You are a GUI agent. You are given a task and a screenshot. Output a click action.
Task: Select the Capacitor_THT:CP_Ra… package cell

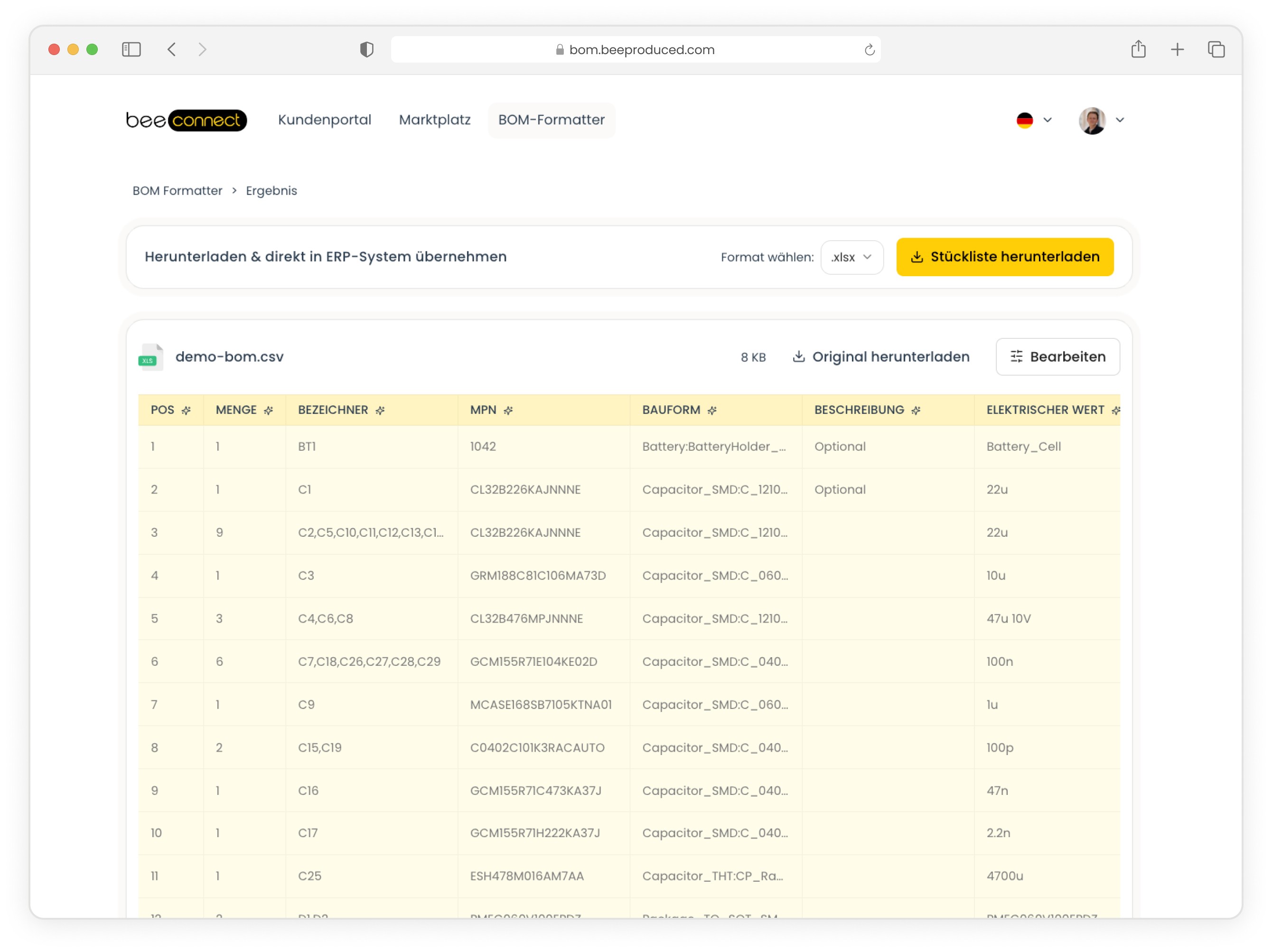(715, 876)
